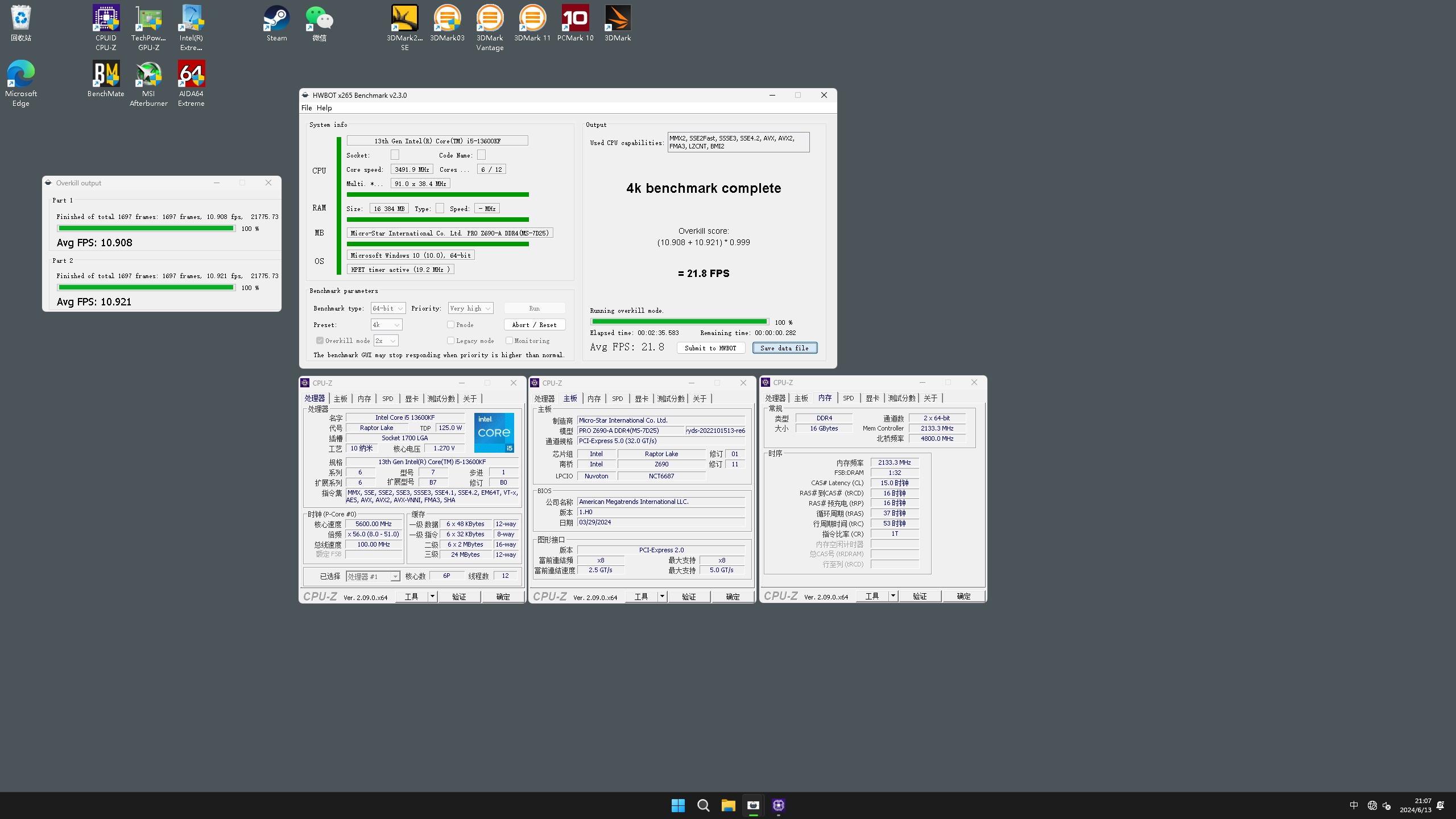Viewport: 1456px width, 819px height.
Task: Open Intel Extreme Tuning shortcut
Action: coord(191,28)
